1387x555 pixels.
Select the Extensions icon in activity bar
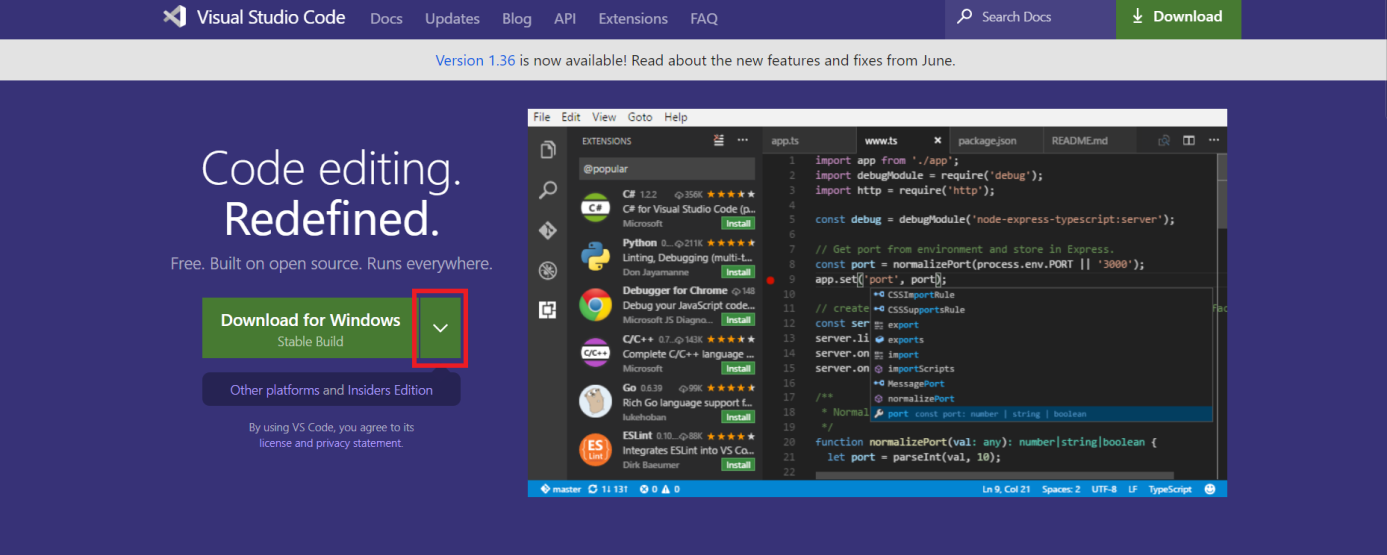point(547,310)
